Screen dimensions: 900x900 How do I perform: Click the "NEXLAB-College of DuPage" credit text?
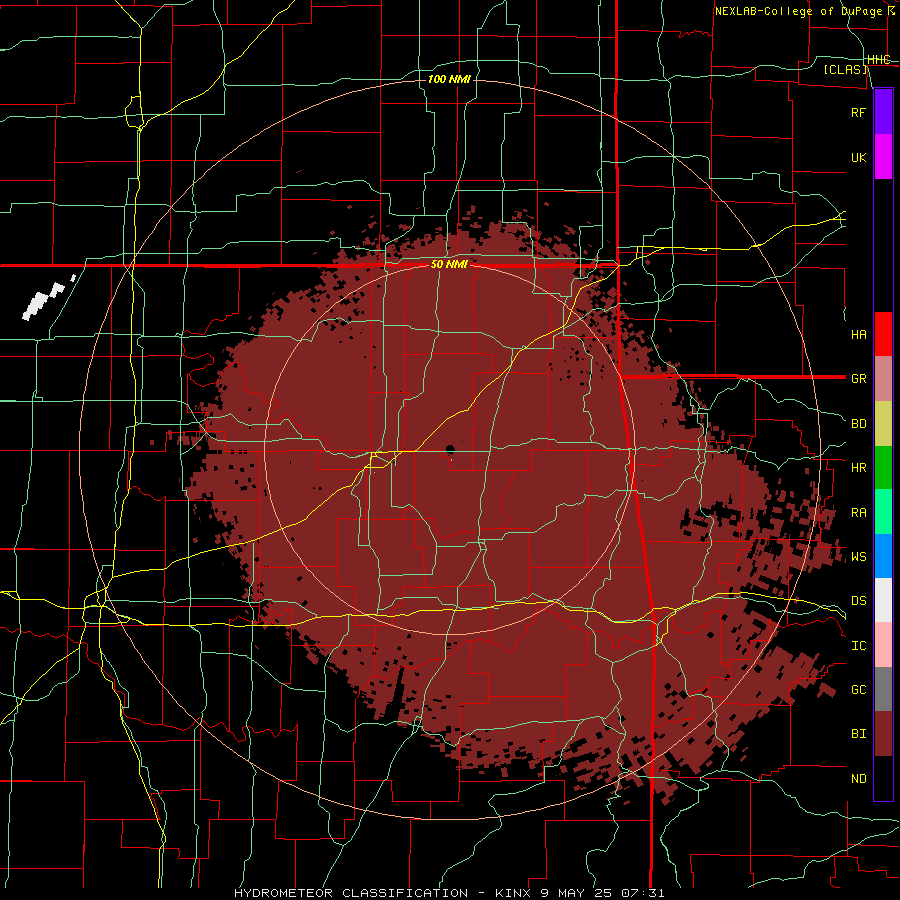point(798,11)
